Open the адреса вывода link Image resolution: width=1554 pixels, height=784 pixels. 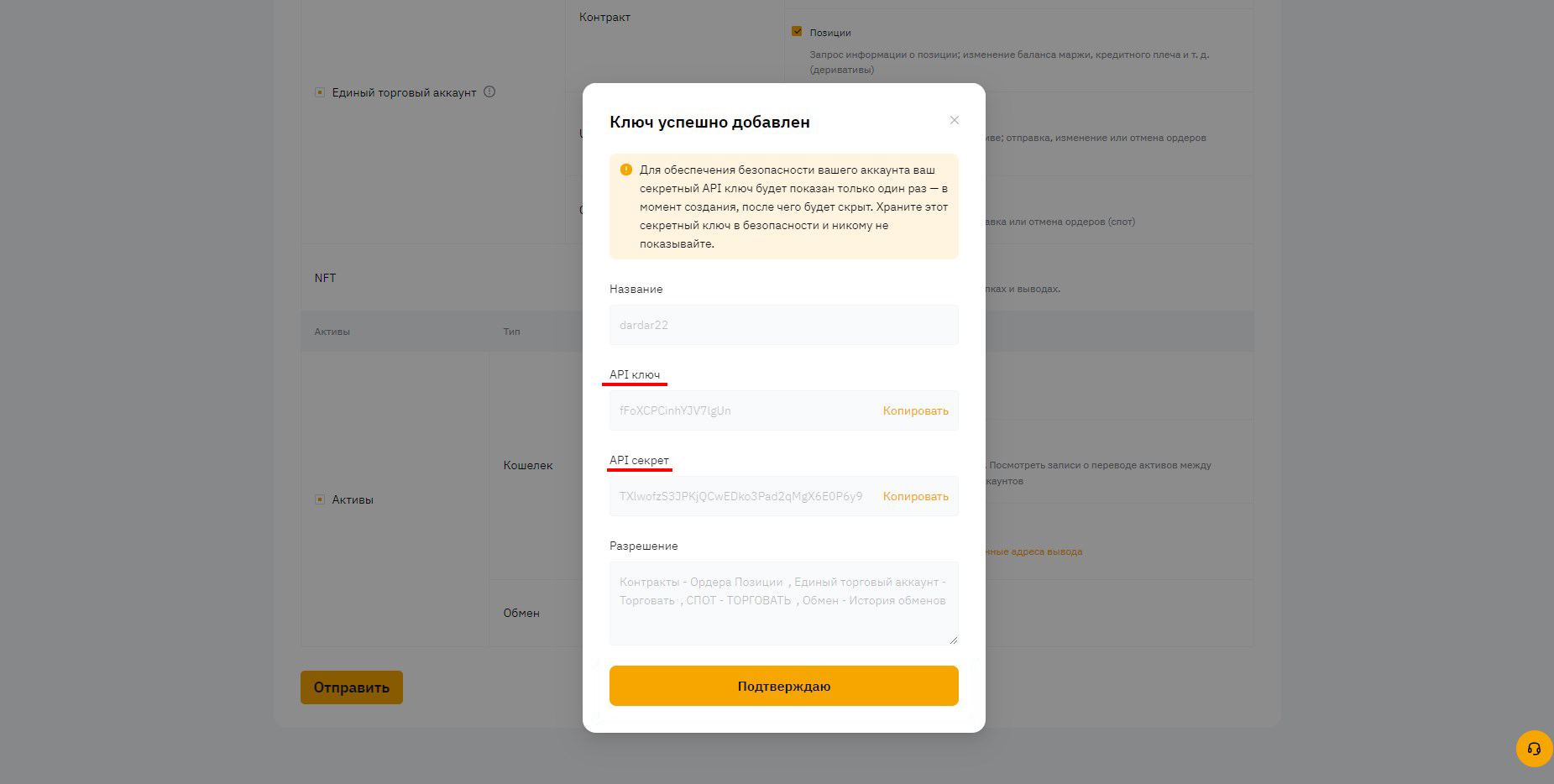pos(1033,551)
